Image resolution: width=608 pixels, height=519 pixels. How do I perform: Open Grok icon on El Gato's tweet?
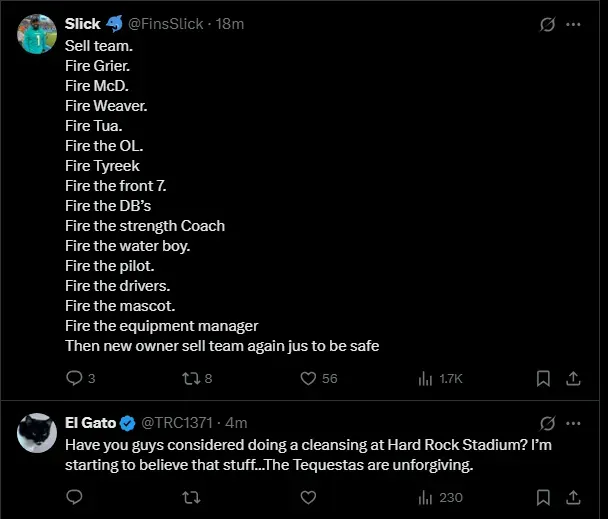pyautogui.click(x=547, y=423)
